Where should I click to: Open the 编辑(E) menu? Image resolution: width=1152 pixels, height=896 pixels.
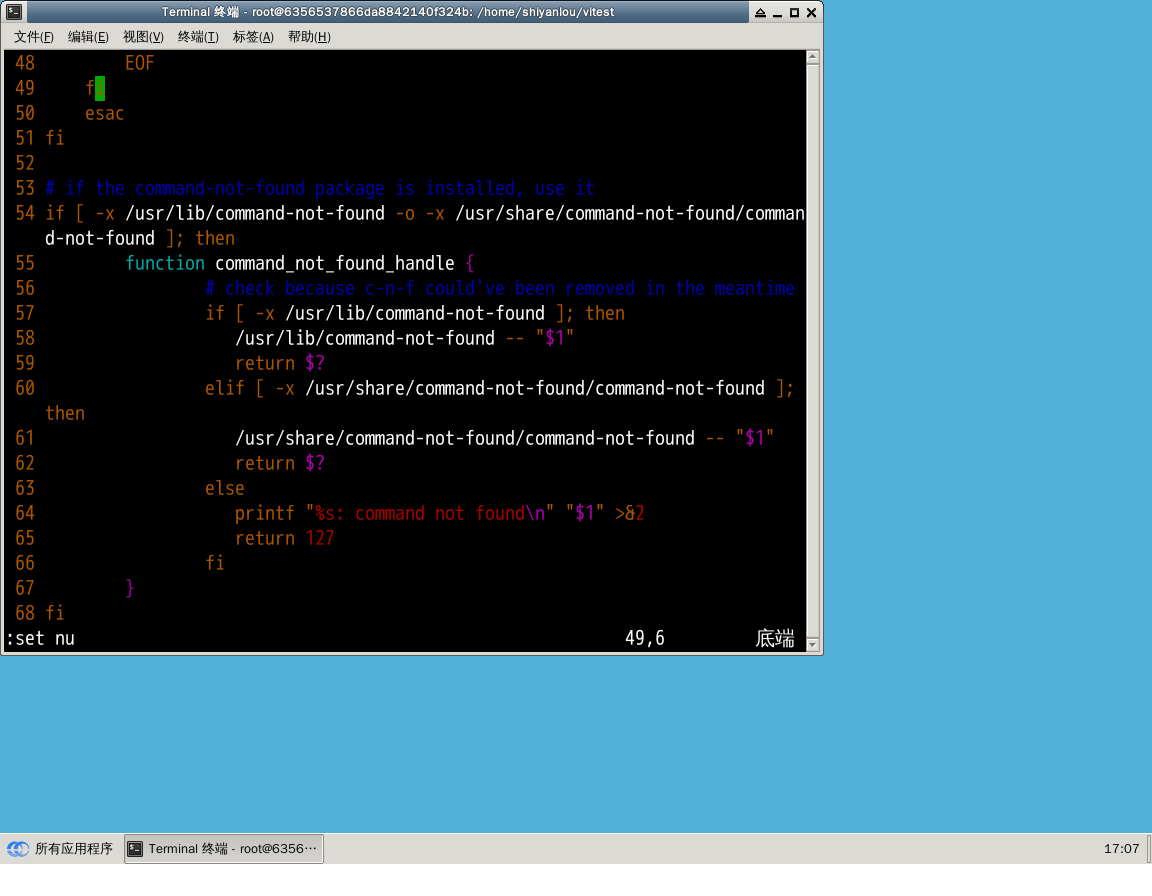(x=88, y=37)
